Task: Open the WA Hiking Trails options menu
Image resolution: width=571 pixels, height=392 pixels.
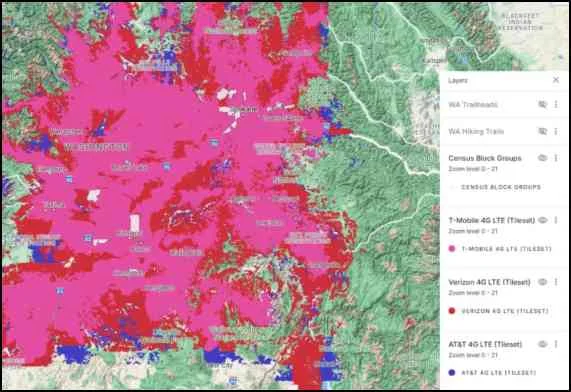Action: 556,131
